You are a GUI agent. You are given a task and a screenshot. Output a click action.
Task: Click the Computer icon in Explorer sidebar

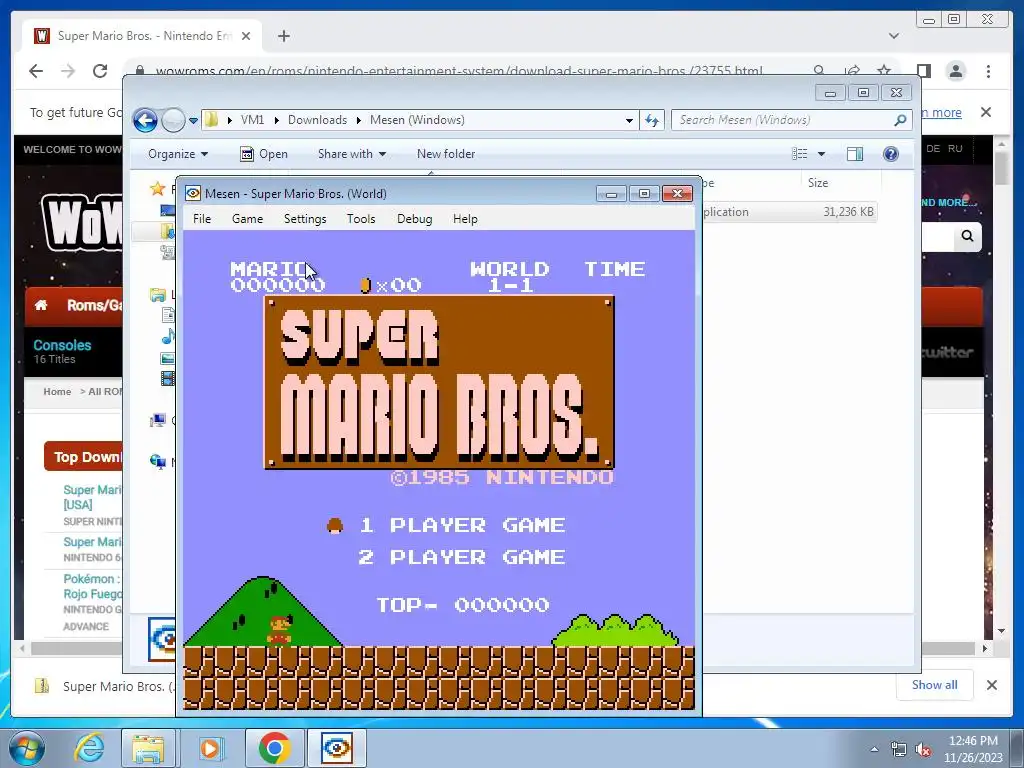157,420
